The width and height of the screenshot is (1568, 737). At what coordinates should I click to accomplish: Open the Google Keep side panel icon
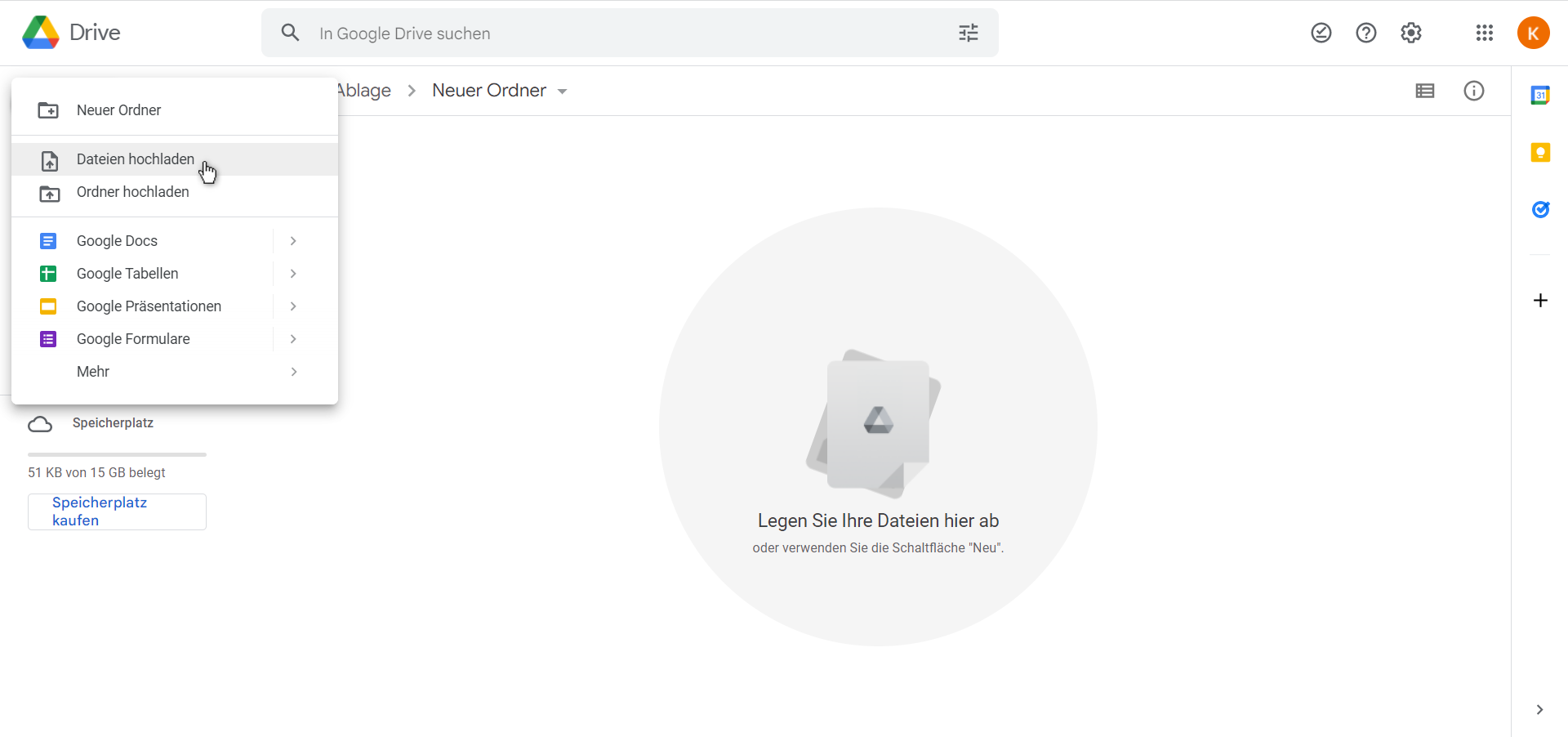[x=1540, y=153]
